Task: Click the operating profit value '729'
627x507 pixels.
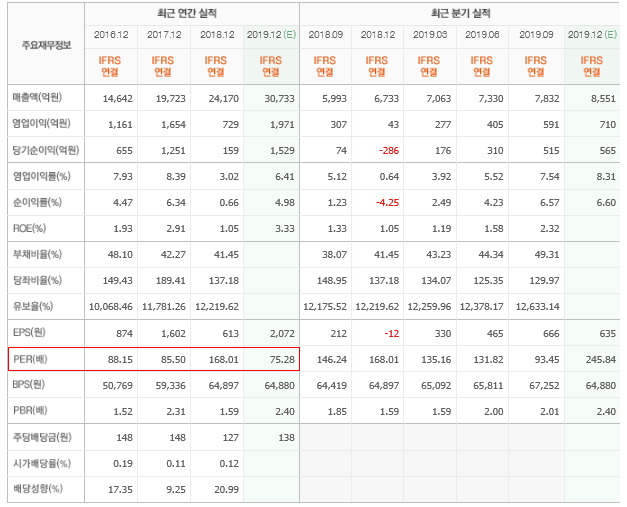Action: point(231,125)
